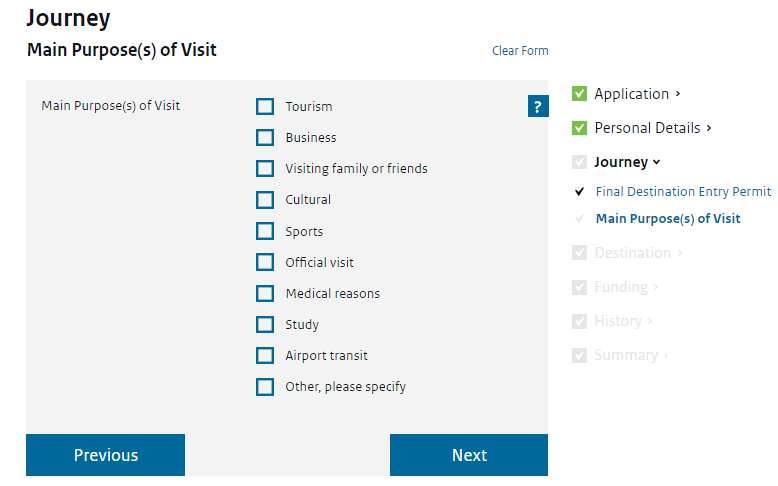The width and height of the screenshot is (778, 486).
Task: Enable the Study checkbox
Action: [265, 325]
